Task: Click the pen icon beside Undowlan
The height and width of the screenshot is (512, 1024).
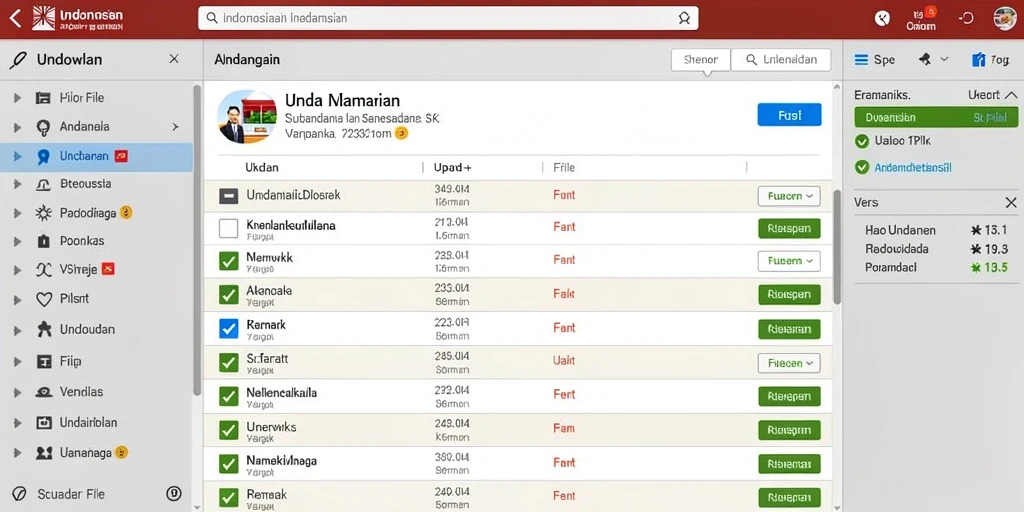Action: 18,60
